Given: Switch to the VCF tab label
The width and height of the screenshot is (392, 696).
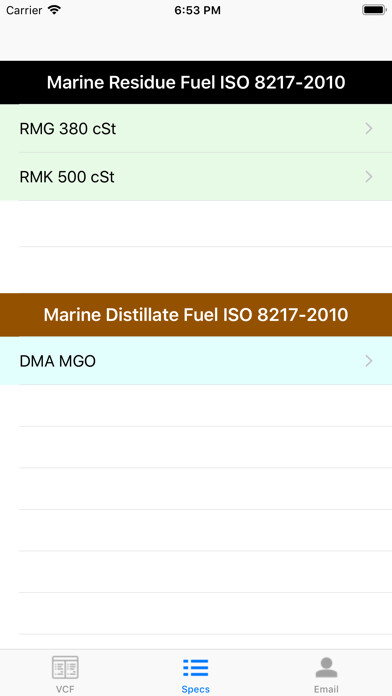Looking at the screenshot, I should (65, 689).
